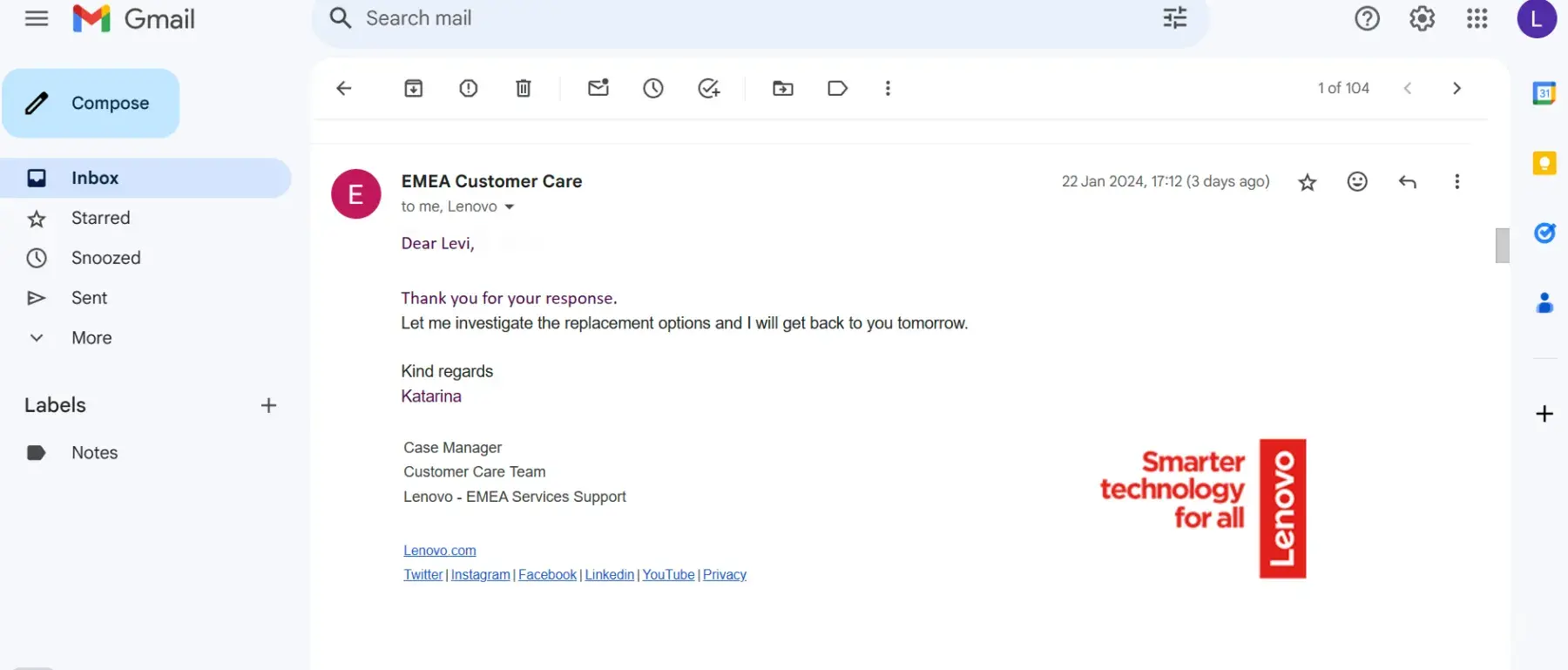This screenshot has height=670, width=1568.
Task: Reply to EMEA Customer Care email
Action: [x=1408, y=181]
